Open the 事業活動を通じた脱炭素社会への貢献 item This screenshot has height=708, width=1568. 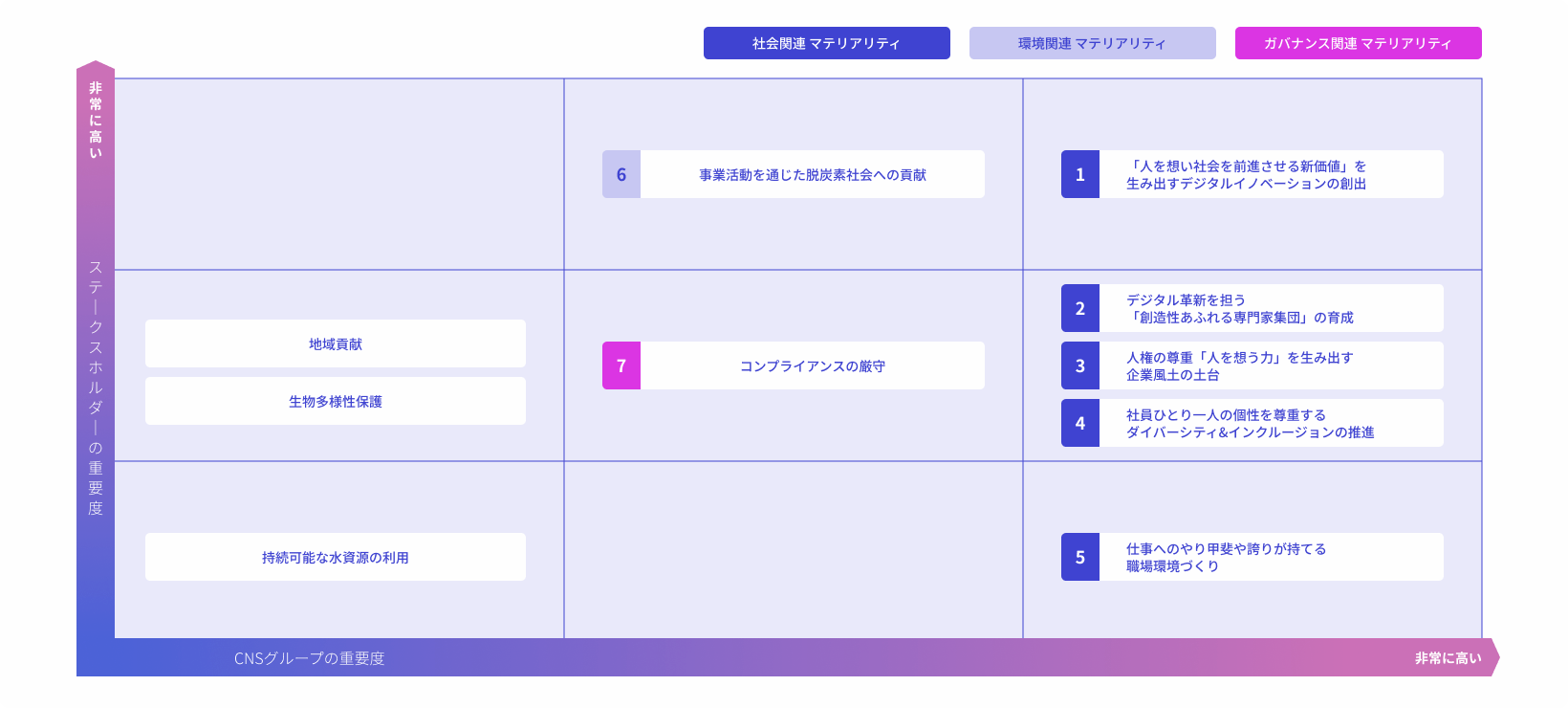pos(812,174)
